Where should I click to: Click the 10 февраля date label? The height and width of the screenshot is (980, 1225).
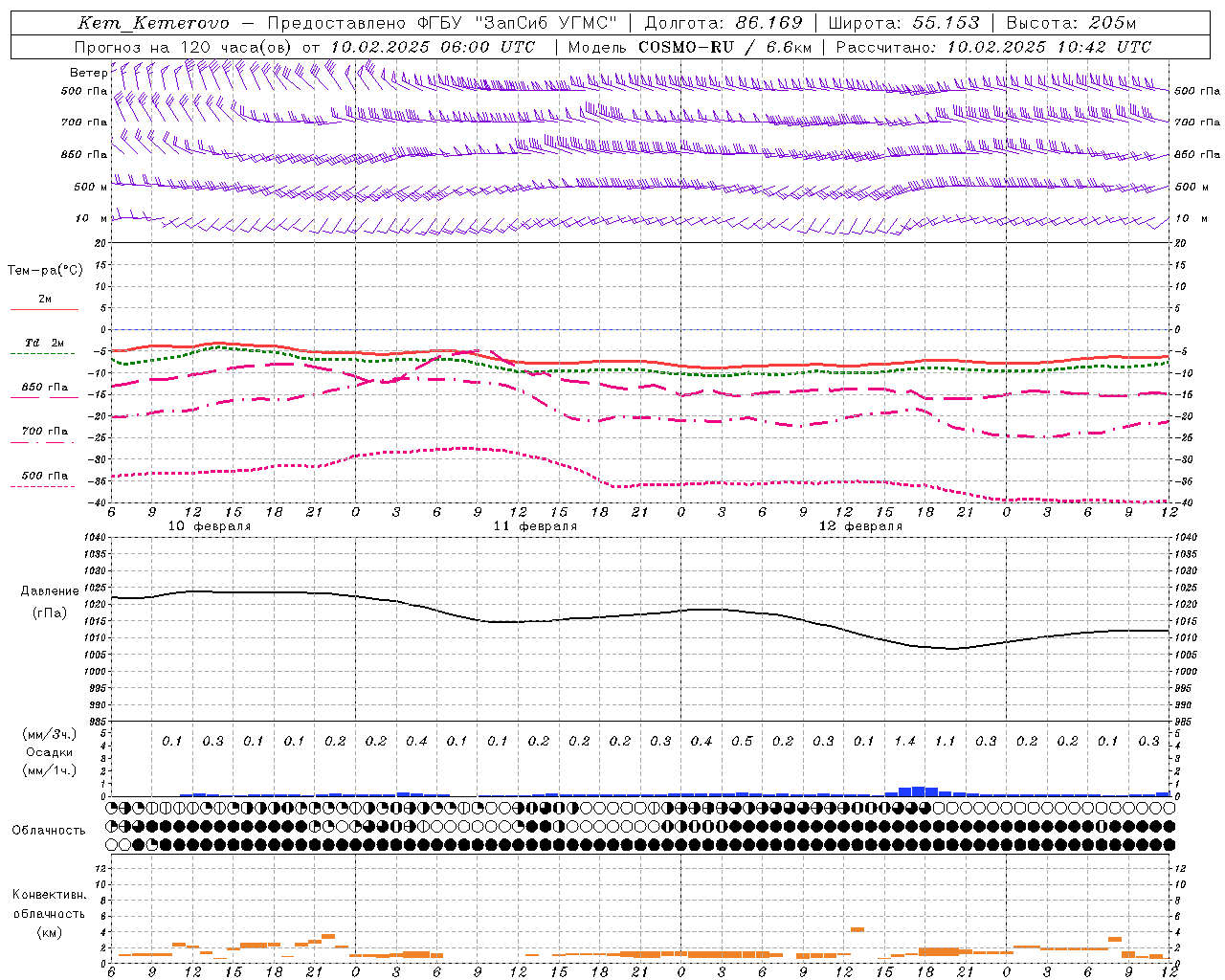210,526
